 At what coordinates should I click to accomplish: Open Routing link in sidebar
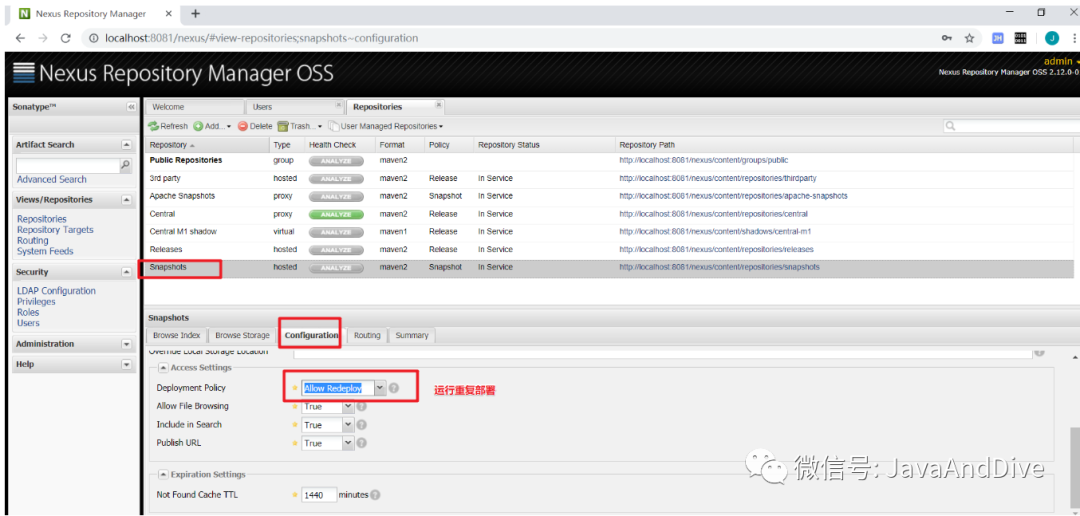click(x=32, y=240)
